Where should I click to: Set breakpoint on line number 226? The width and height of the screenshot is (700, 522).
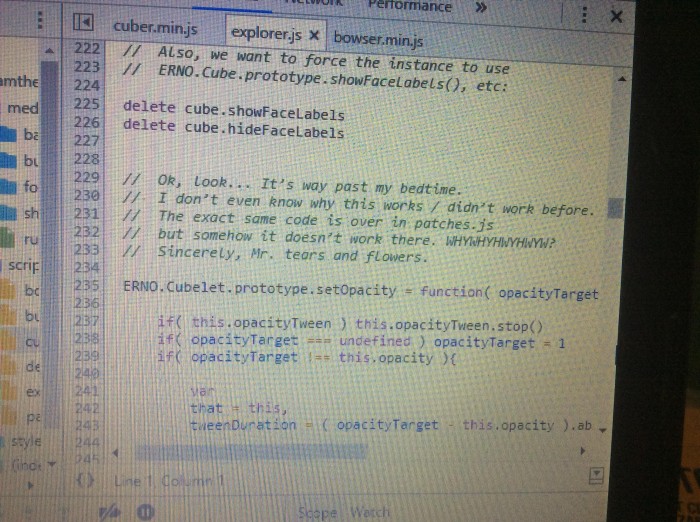point(87,122)
